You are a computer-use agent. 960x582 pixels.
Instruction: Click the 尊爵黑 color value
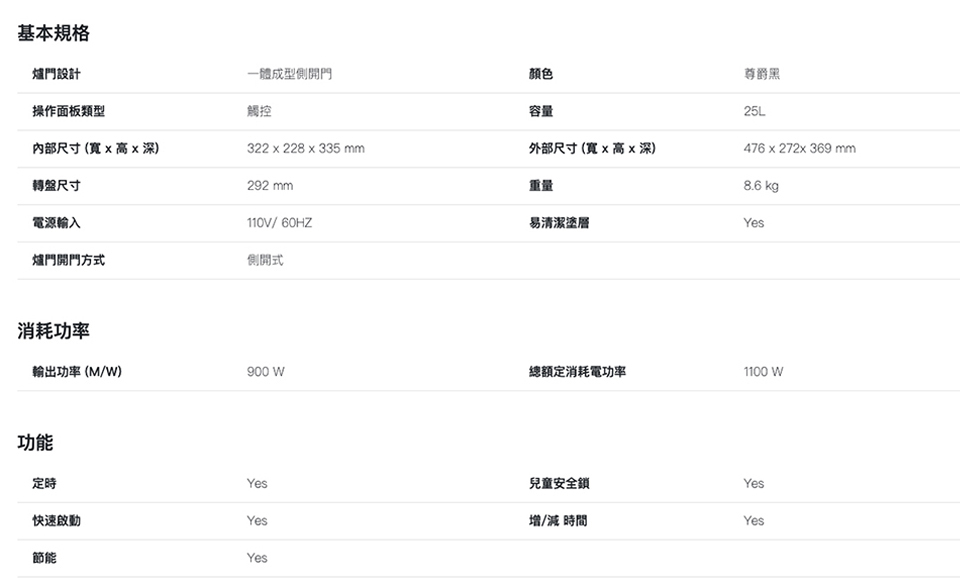coord(762,75)
